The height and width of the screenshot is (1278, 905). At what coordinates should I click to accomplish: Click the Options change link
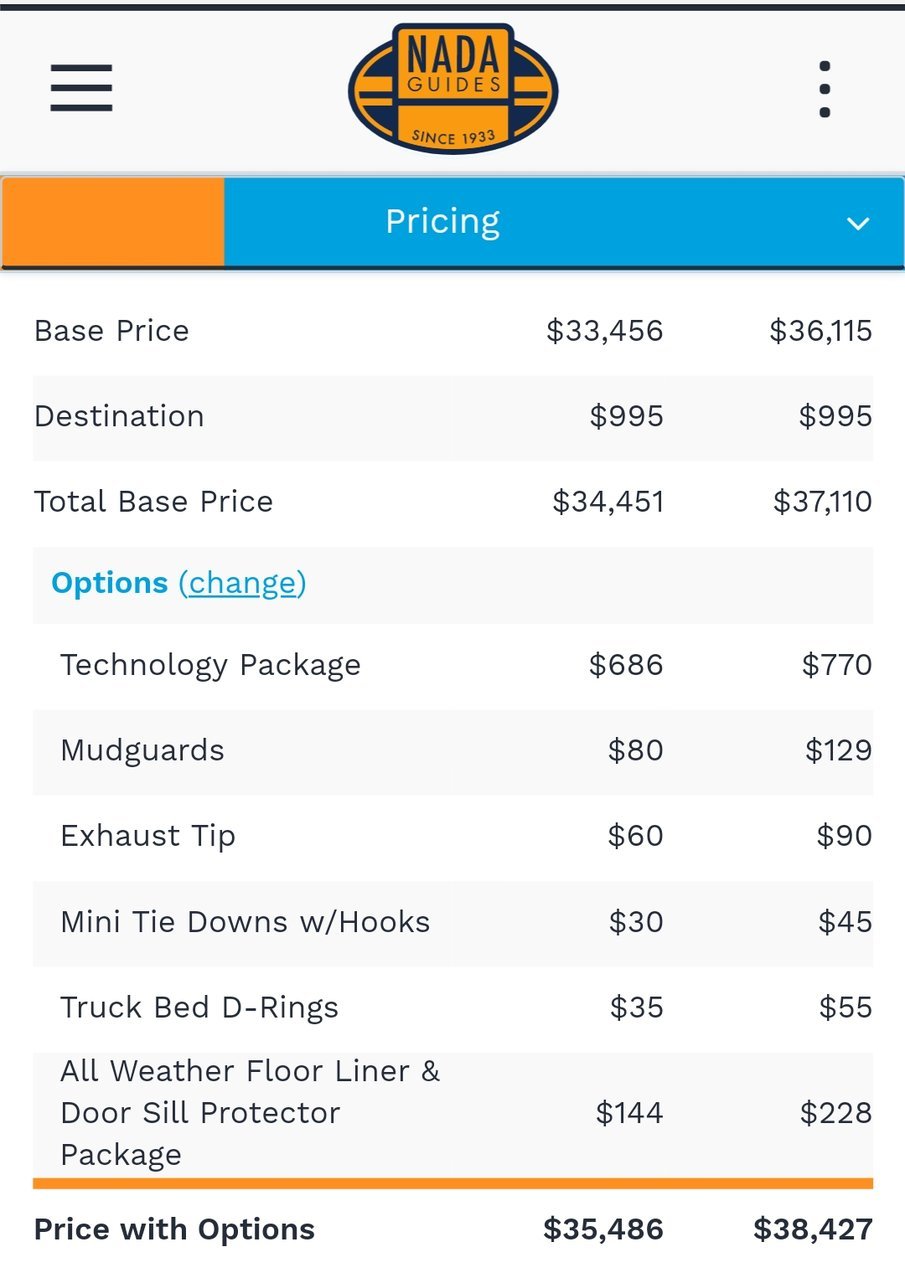[x=242, y=583]
